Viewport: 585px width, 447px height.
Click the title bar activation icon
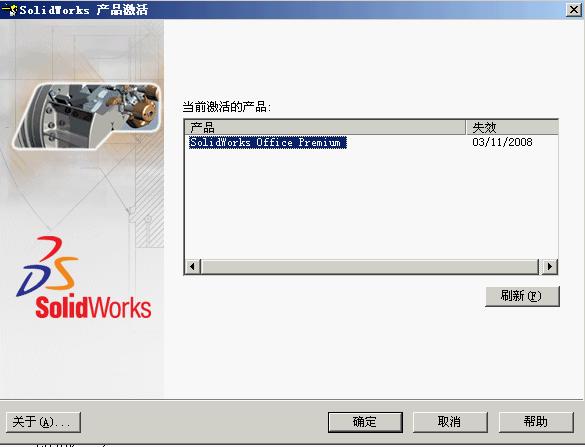[x=10, y=9]
